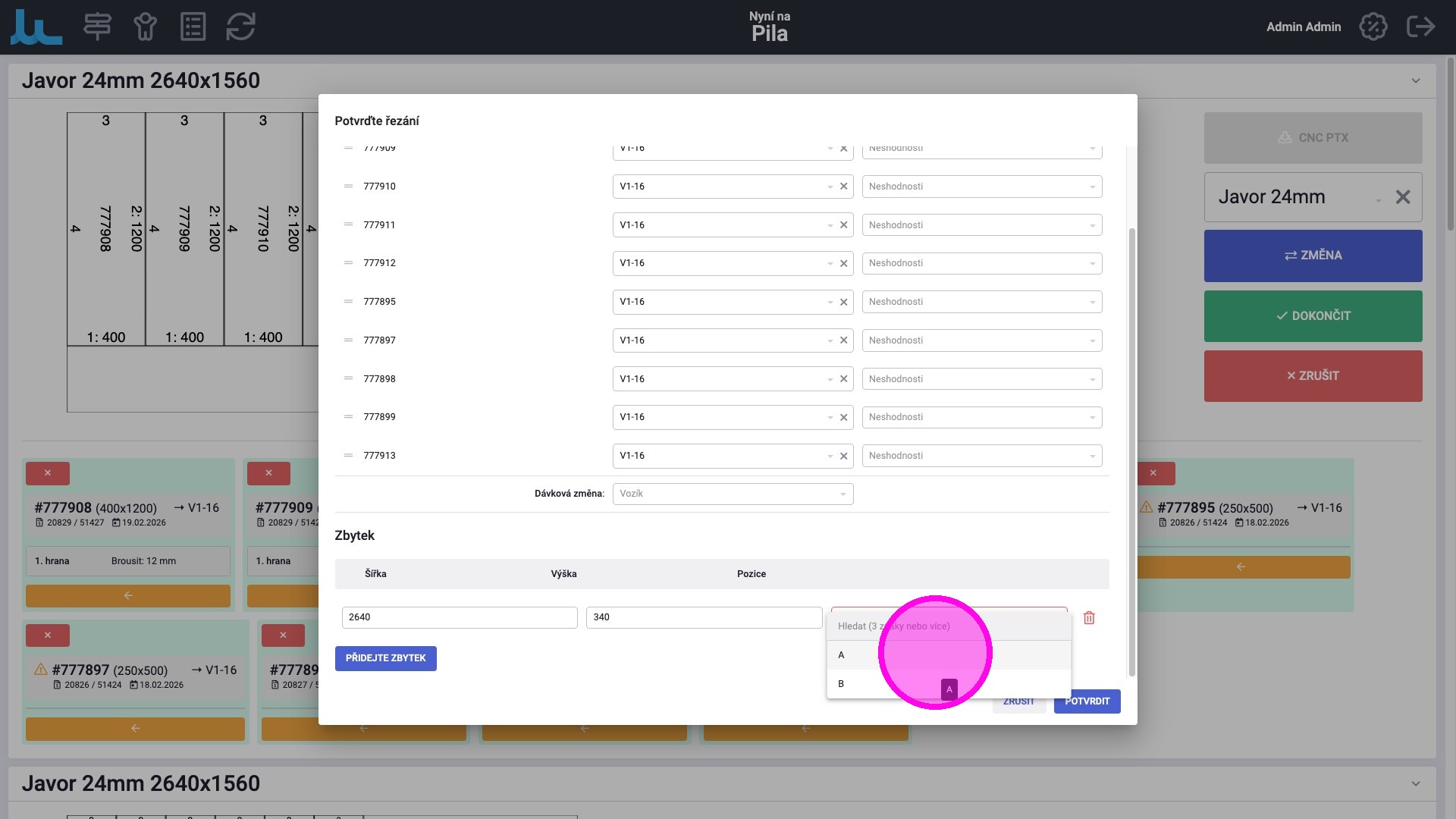Click the dialog's vertical scrollbar
The image size is (1456, 819).
pos(1131,451)
